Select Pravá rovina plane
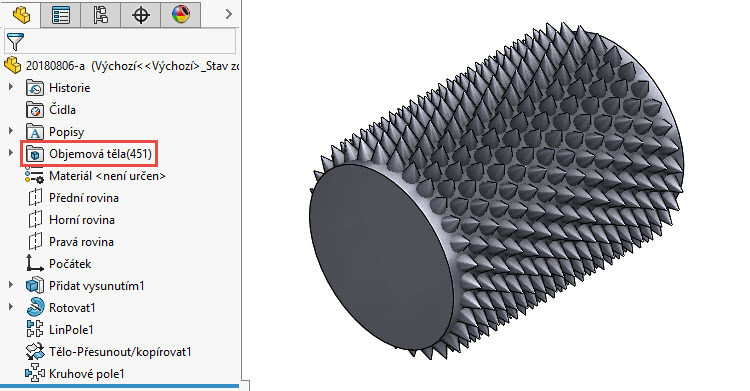 click(x=81, y=242)
